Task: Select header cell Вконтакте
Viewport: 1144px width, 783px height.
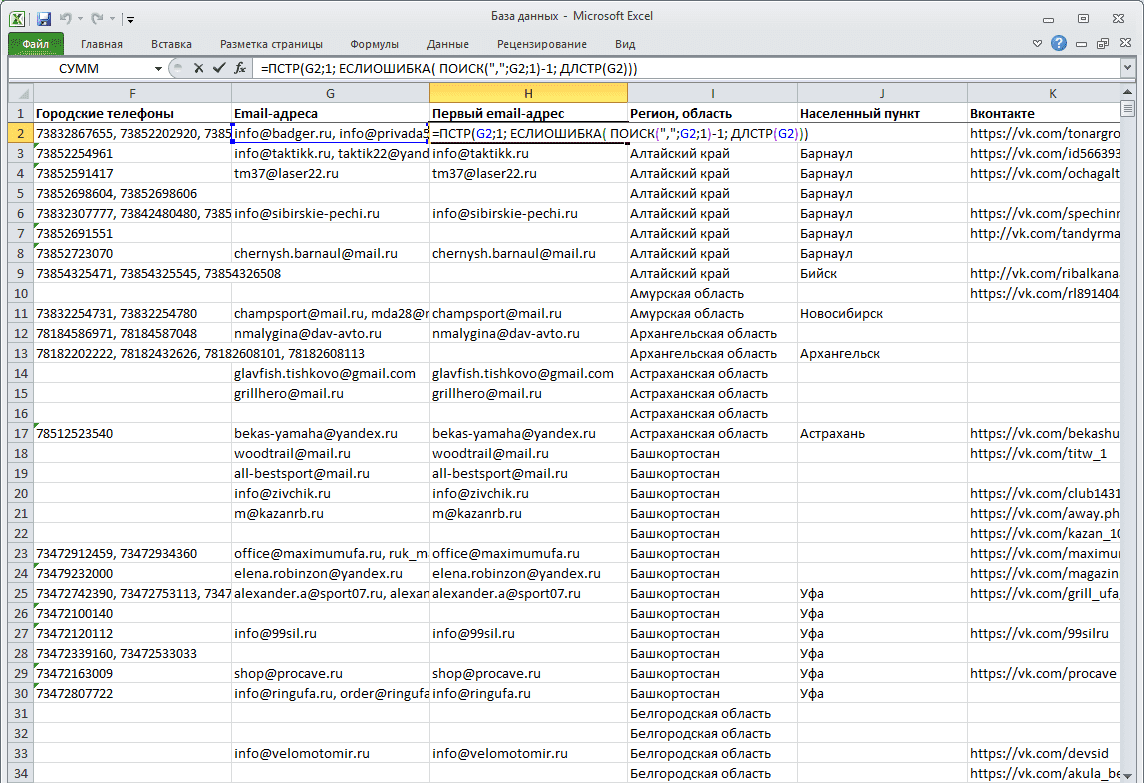Action: coord(1044,113)
